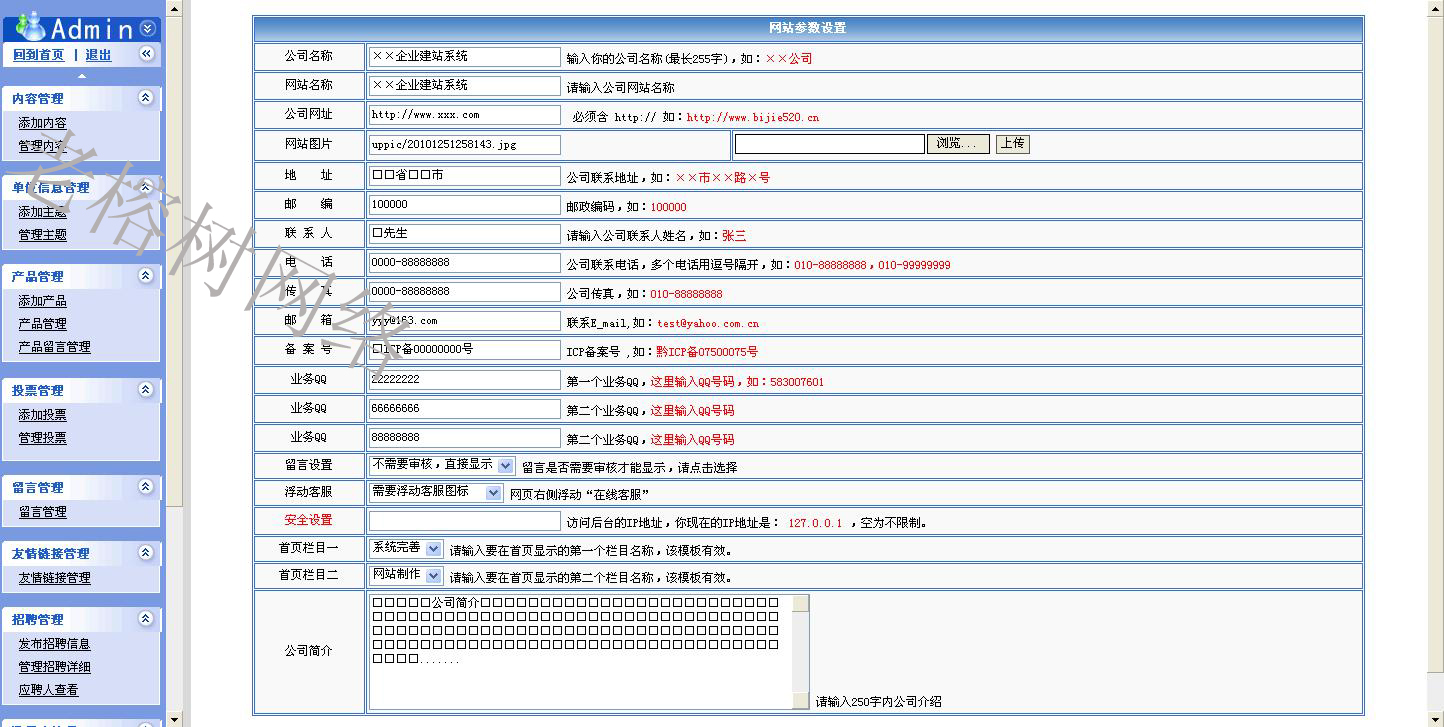Open 应聘人查看 in sidebar
Viewport: 1444px width, 727px height.
pos(48,690)
